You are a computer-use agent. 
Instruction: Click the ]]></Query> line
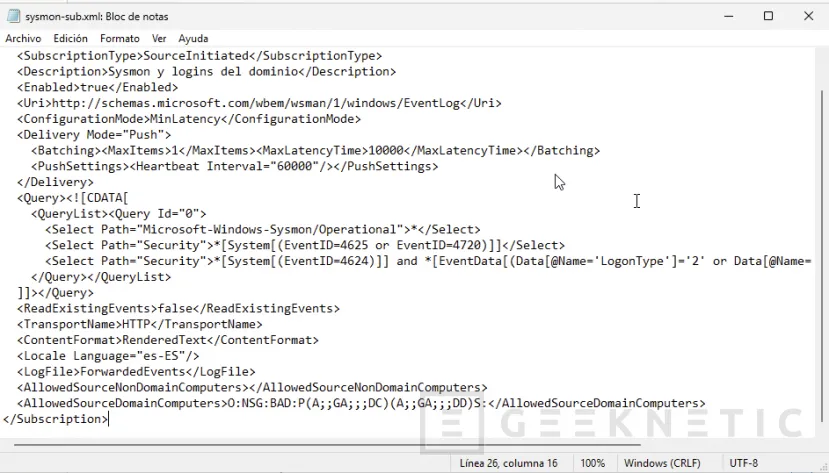pyautogui.click(x=55, y=293)
